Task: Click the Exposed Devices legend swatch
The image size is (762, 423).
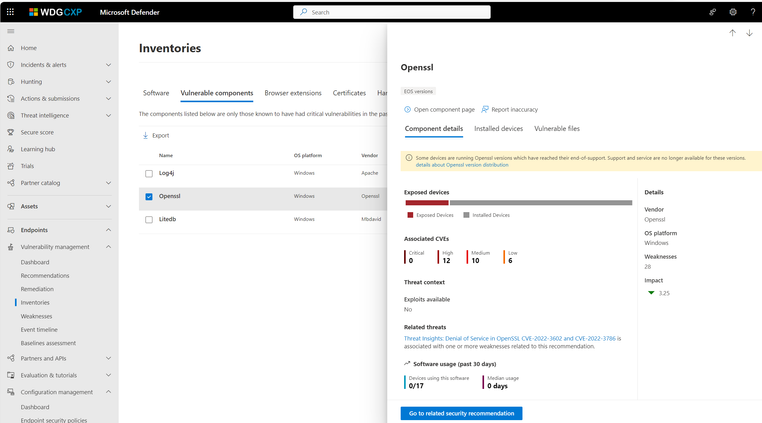Action: click(410, 215)
